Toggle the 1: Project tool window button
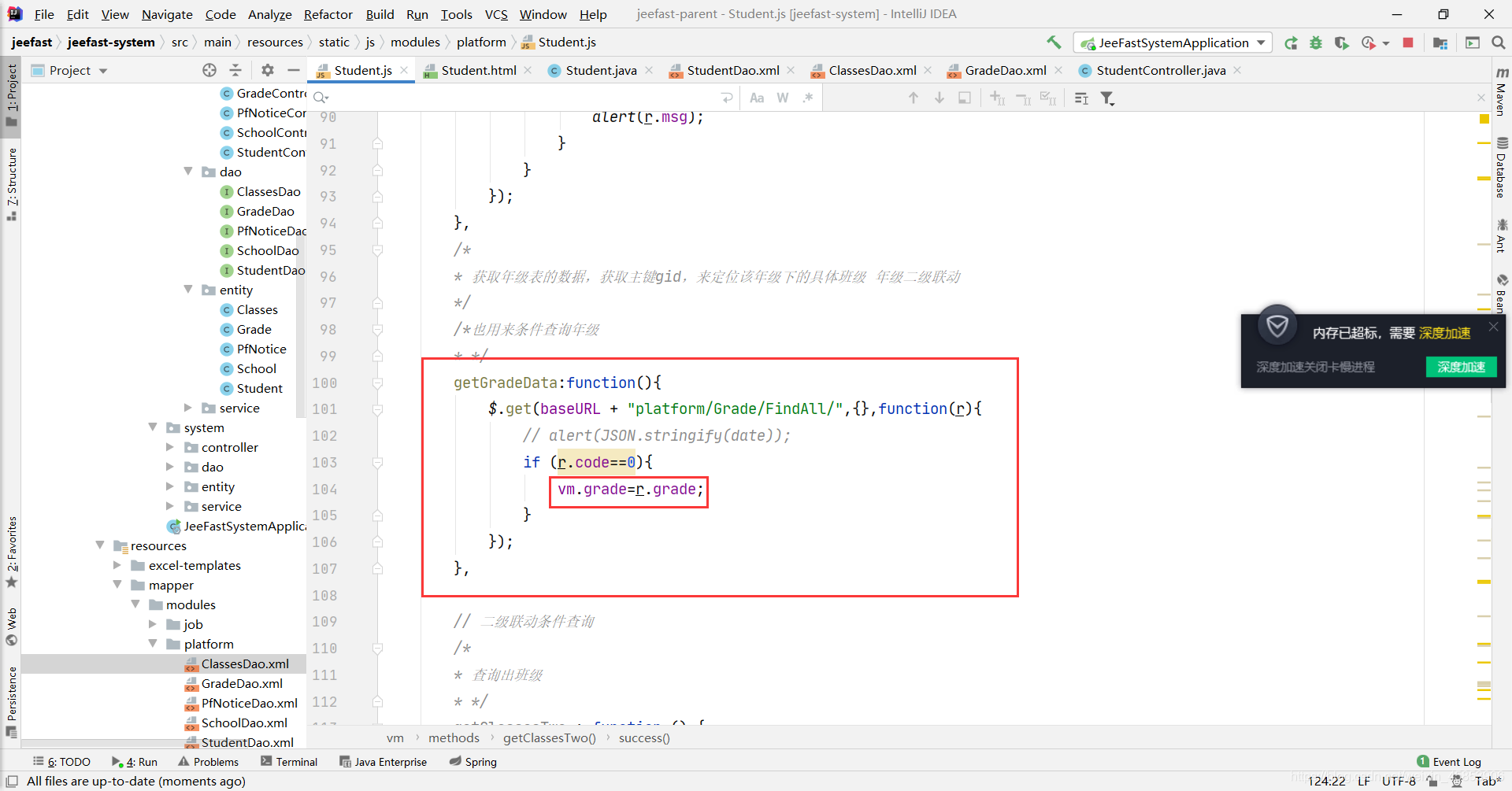 [11, 95]
